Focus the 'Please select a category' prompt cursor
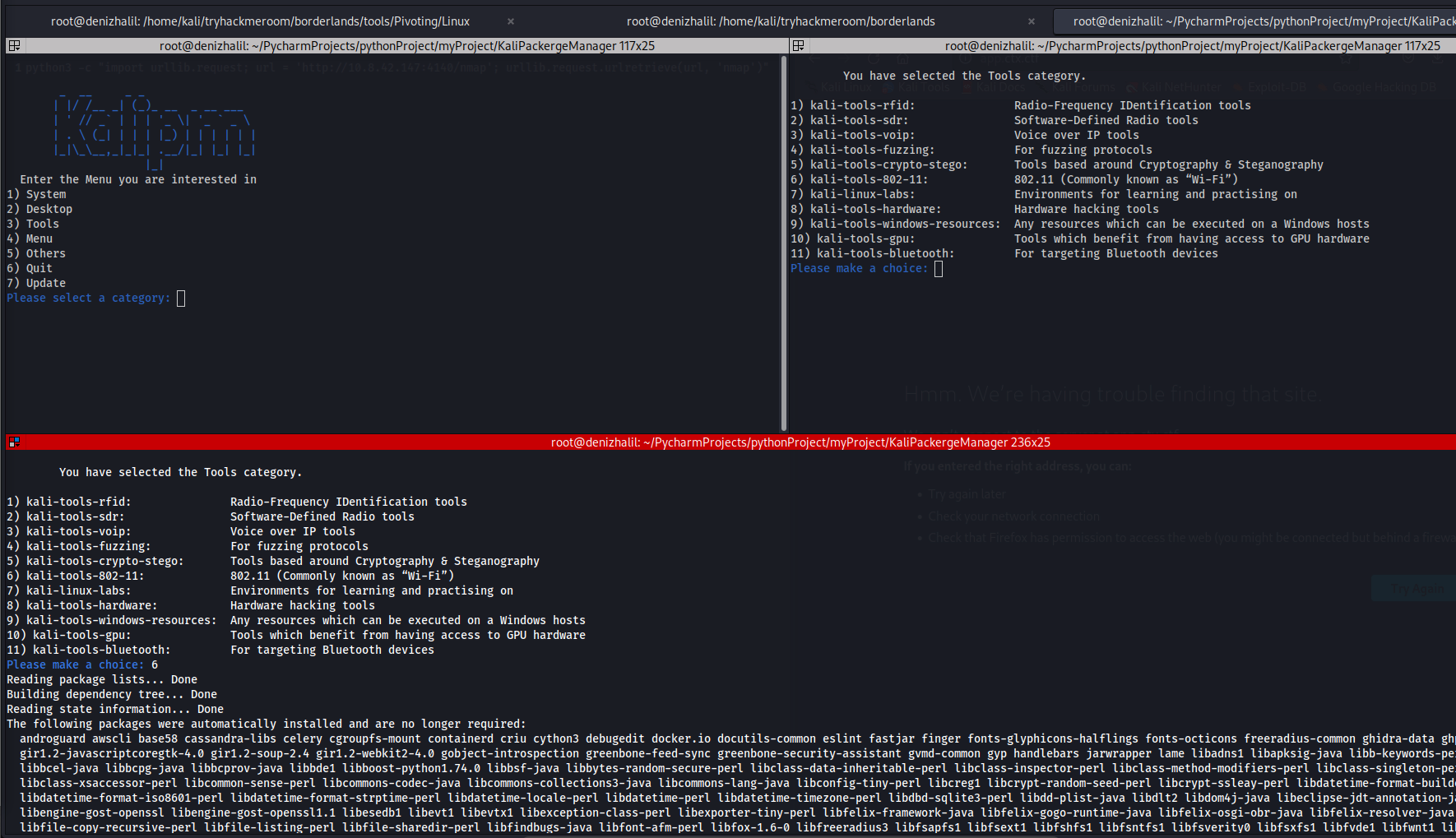 point(181,299)
